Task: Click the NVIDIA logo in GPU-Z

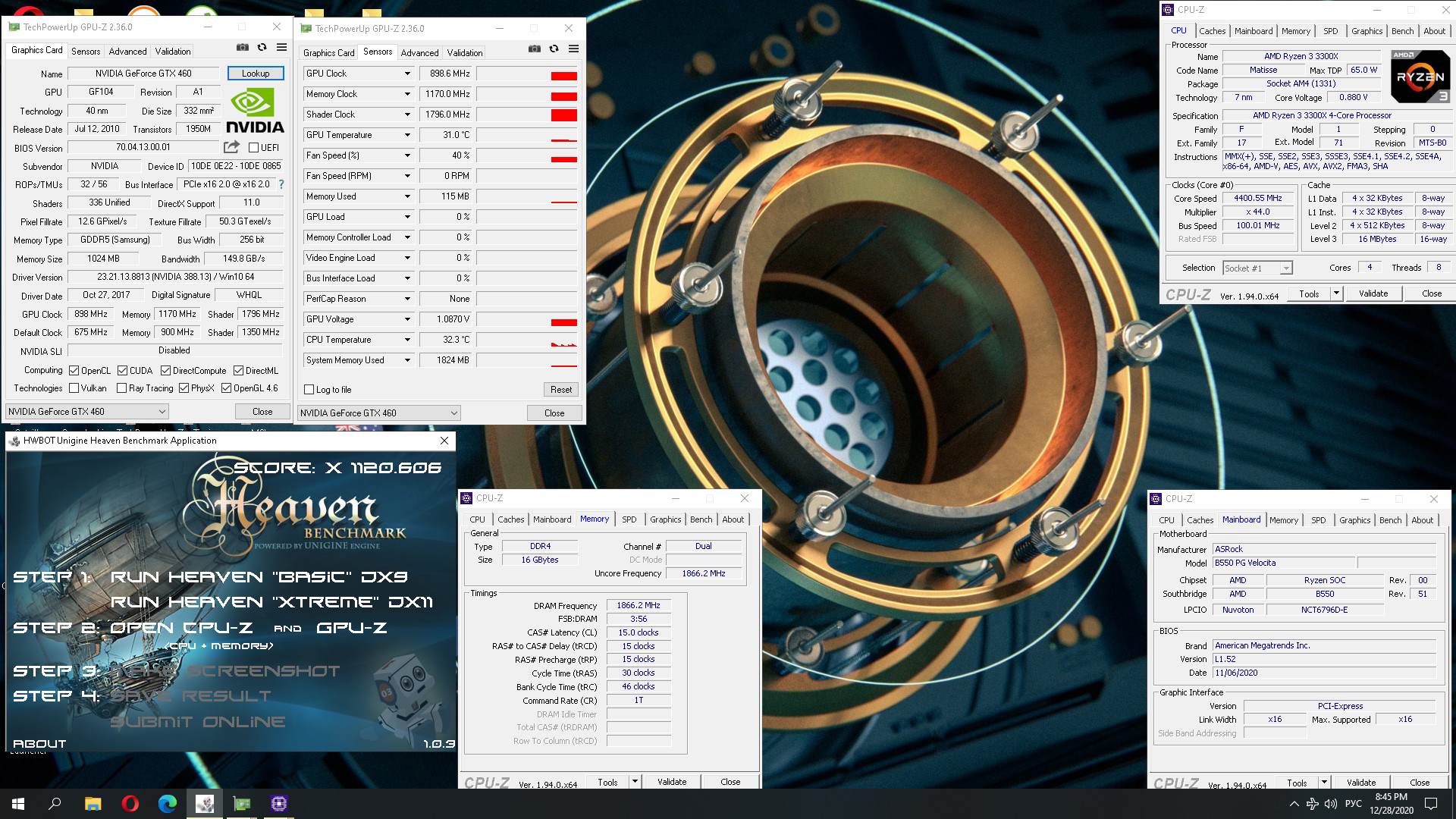Action: (256, 111)
